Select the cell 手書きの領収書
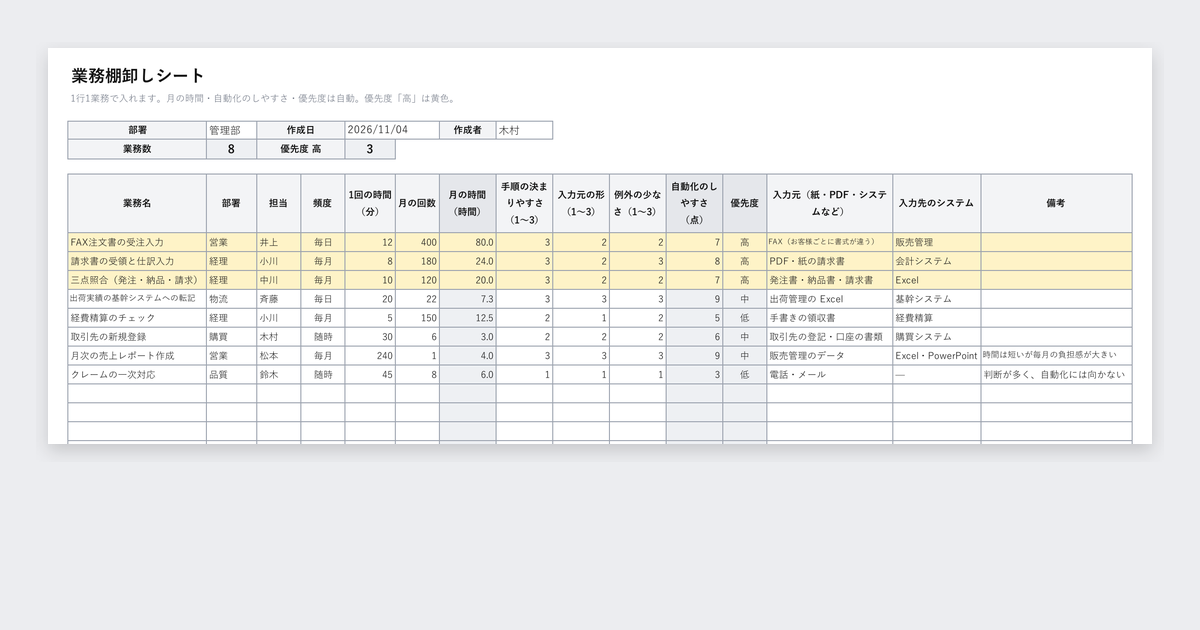1200x630 pixels. click(830, 318)
